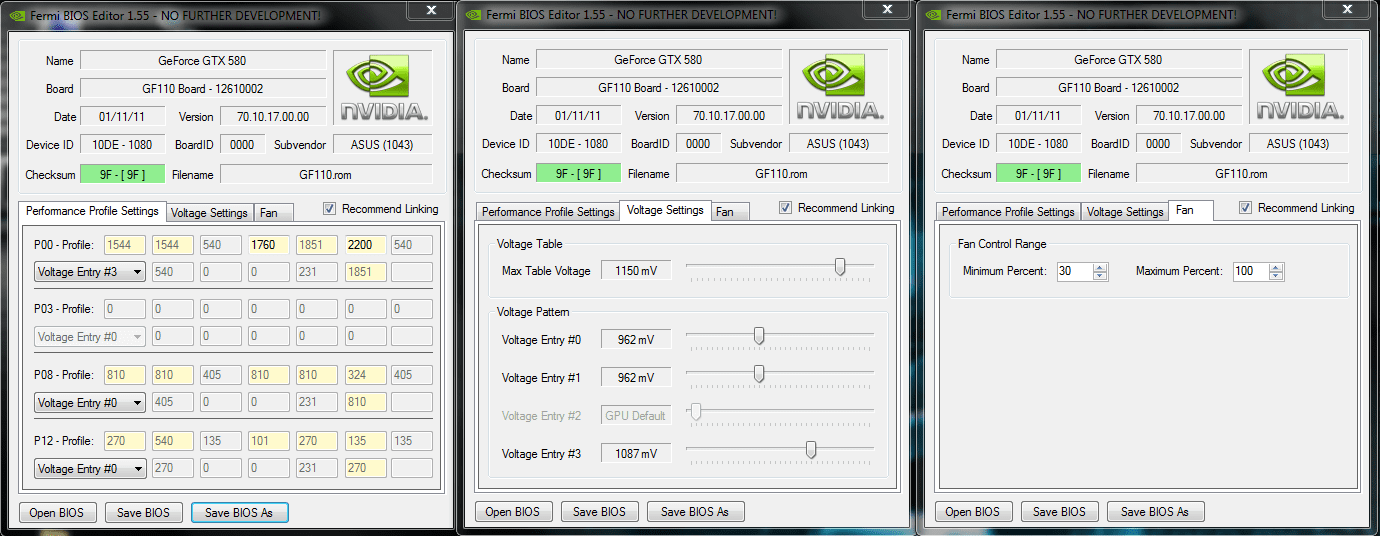Viewport: 1380px width, 536px height.
Task: Open the P12 profile voltage entry dropdown
Action: [x=90, y=468]
